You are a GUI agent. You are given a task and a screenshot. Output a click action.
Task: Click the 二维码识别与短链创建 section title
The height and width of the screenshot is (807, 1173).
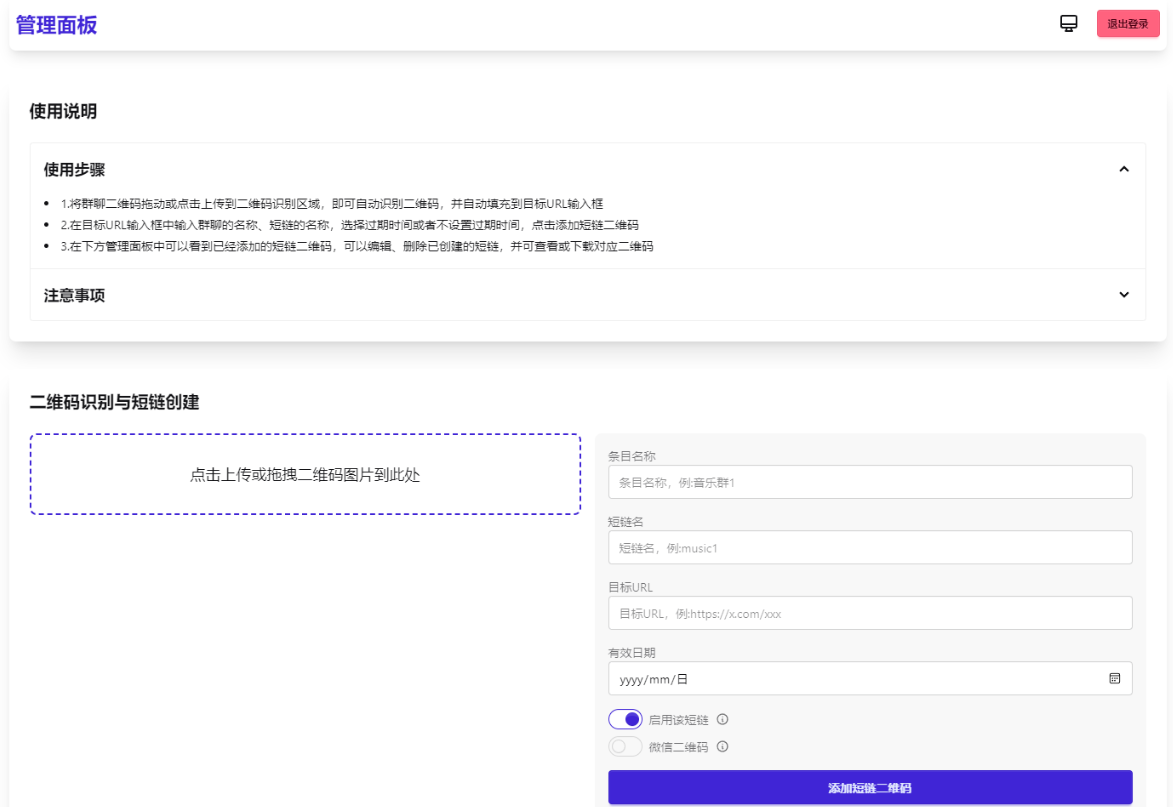pos(114,402)
